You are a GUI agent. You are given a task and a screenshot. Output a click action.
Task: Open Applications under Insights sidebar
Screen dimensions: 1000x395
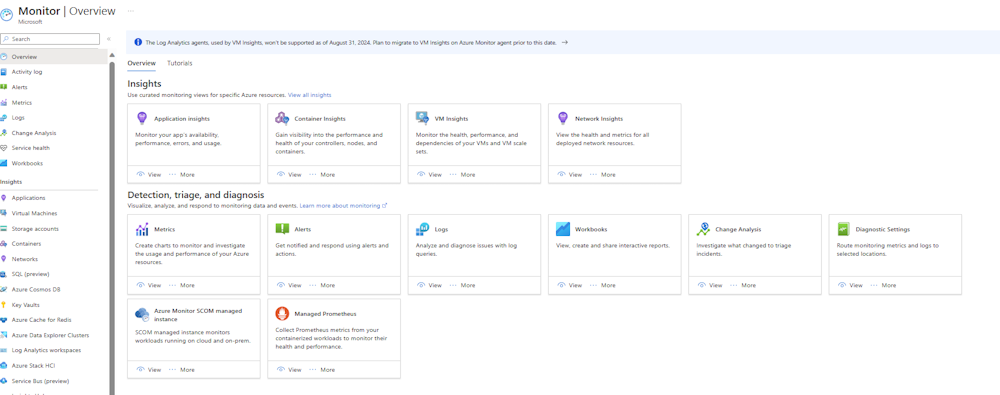pyautogui.click(x=28, y=198)
